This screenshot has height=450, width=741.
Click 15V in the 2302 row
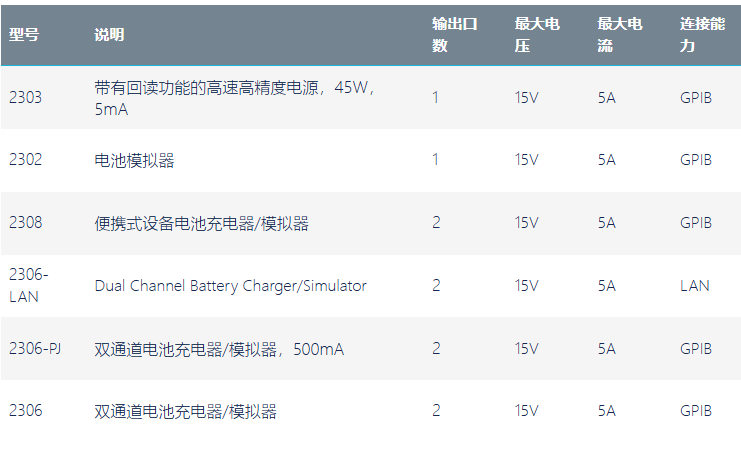coord(526,160)
